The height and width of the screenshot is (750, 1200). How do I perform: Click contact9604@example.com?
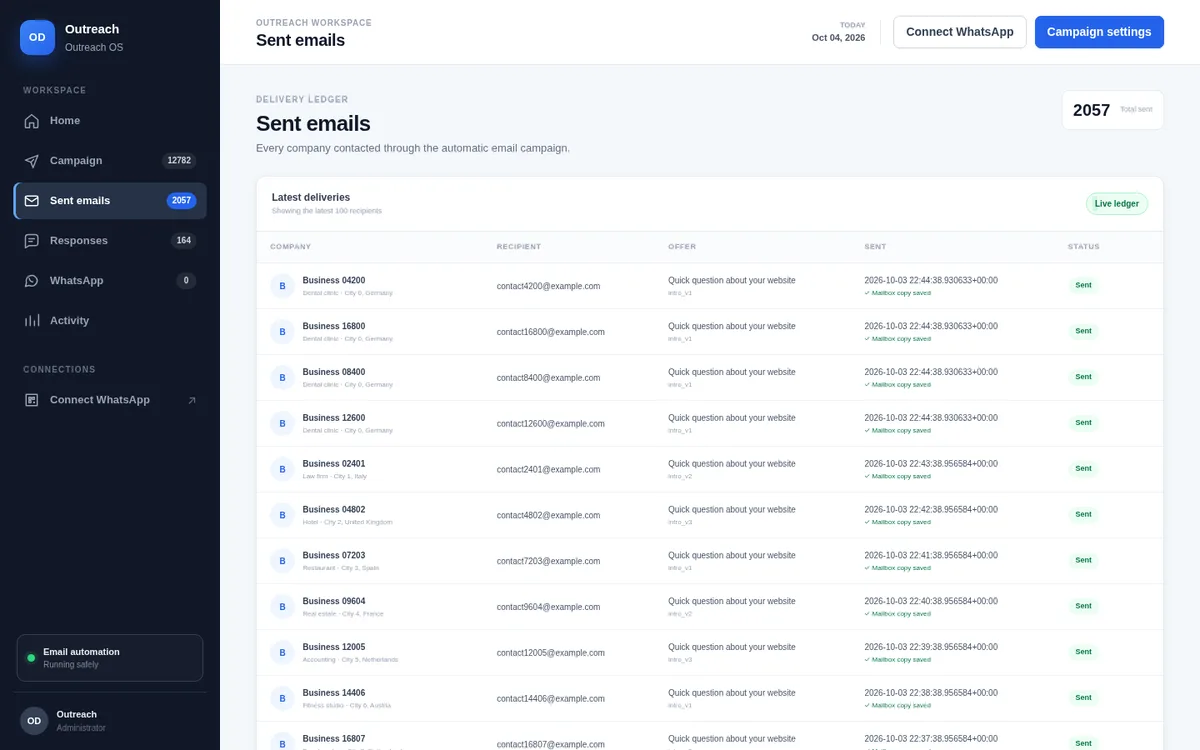coord(548,607)
